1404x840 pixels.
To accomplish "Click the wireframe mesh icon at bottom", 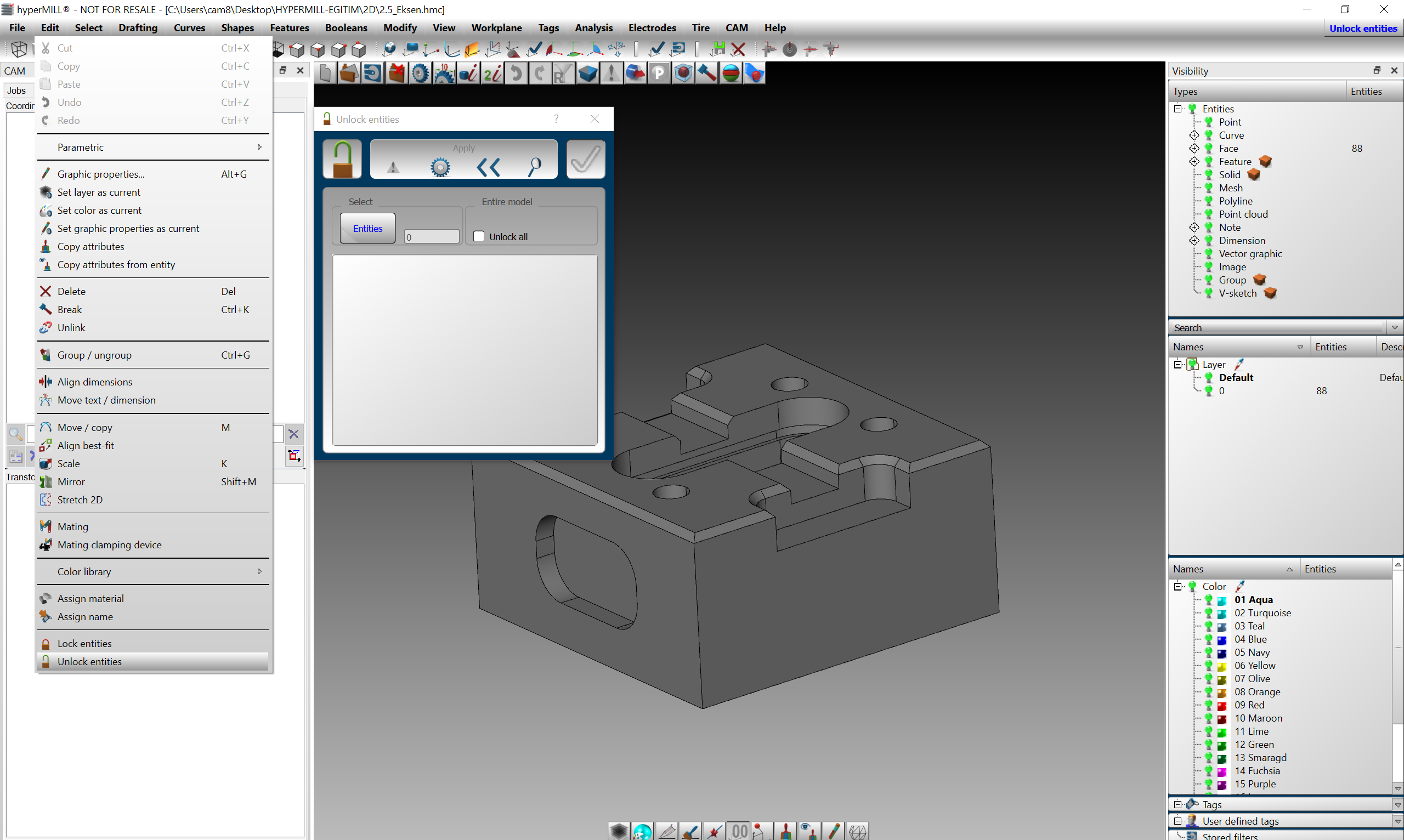I will pos(858,830).
